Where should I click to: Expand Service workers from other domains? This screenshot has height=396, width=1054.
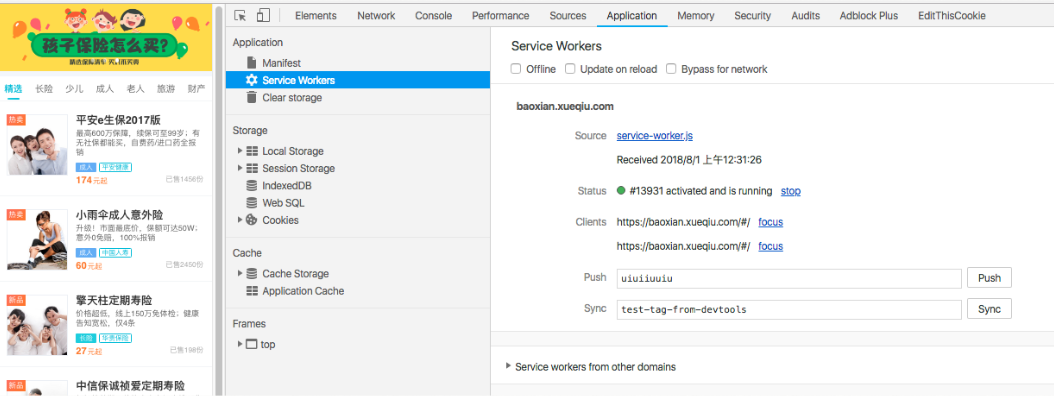508,366
